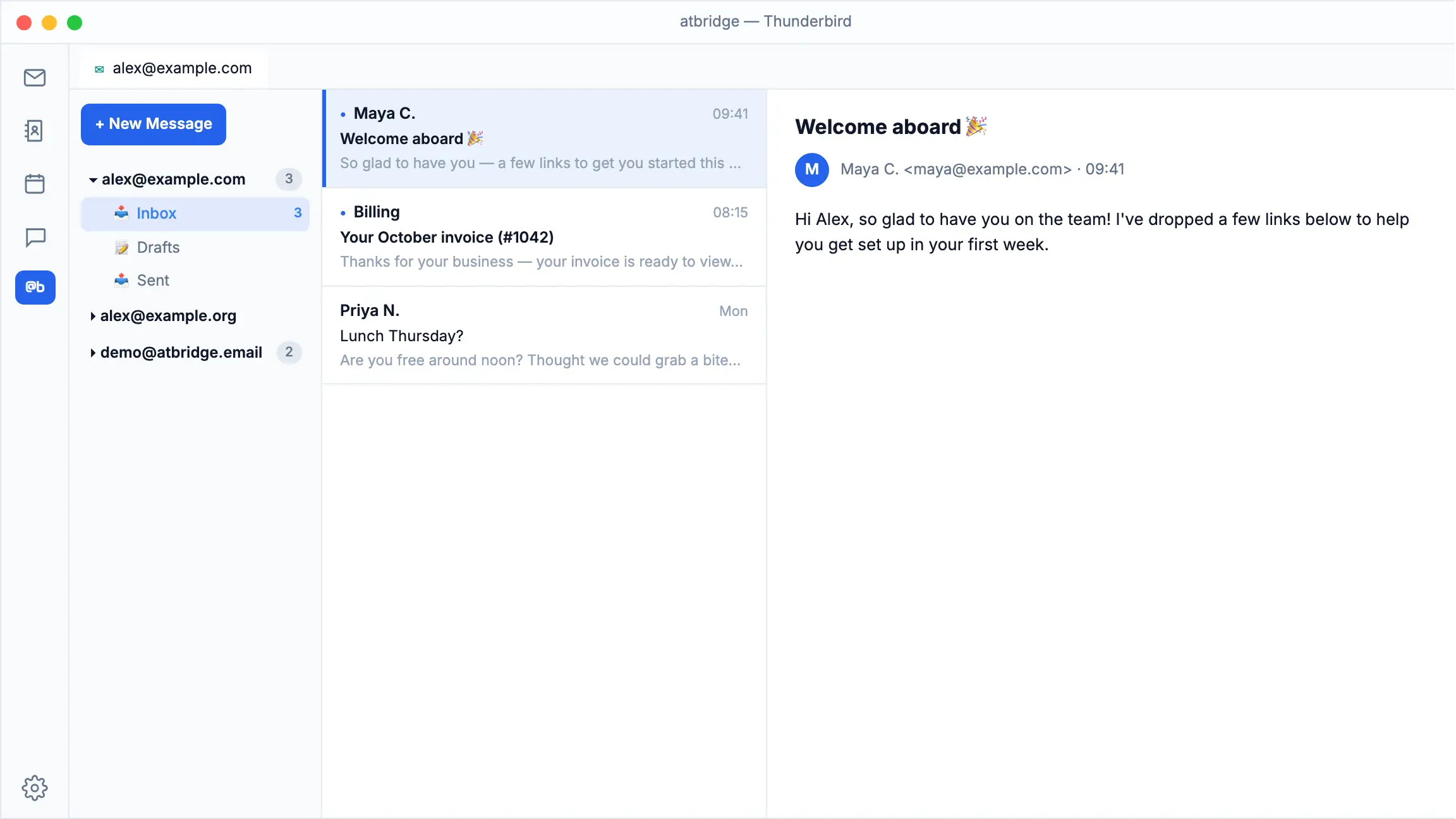Open the Drafts folder
This screenshot has height=819, width=1456.
point(195,247)
